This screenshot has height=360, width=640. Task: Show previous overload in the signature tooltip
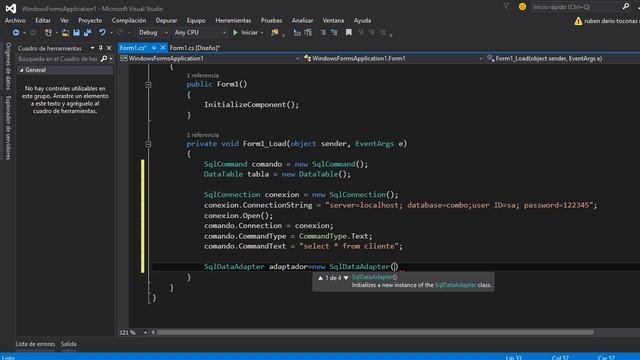click(320, 278)
